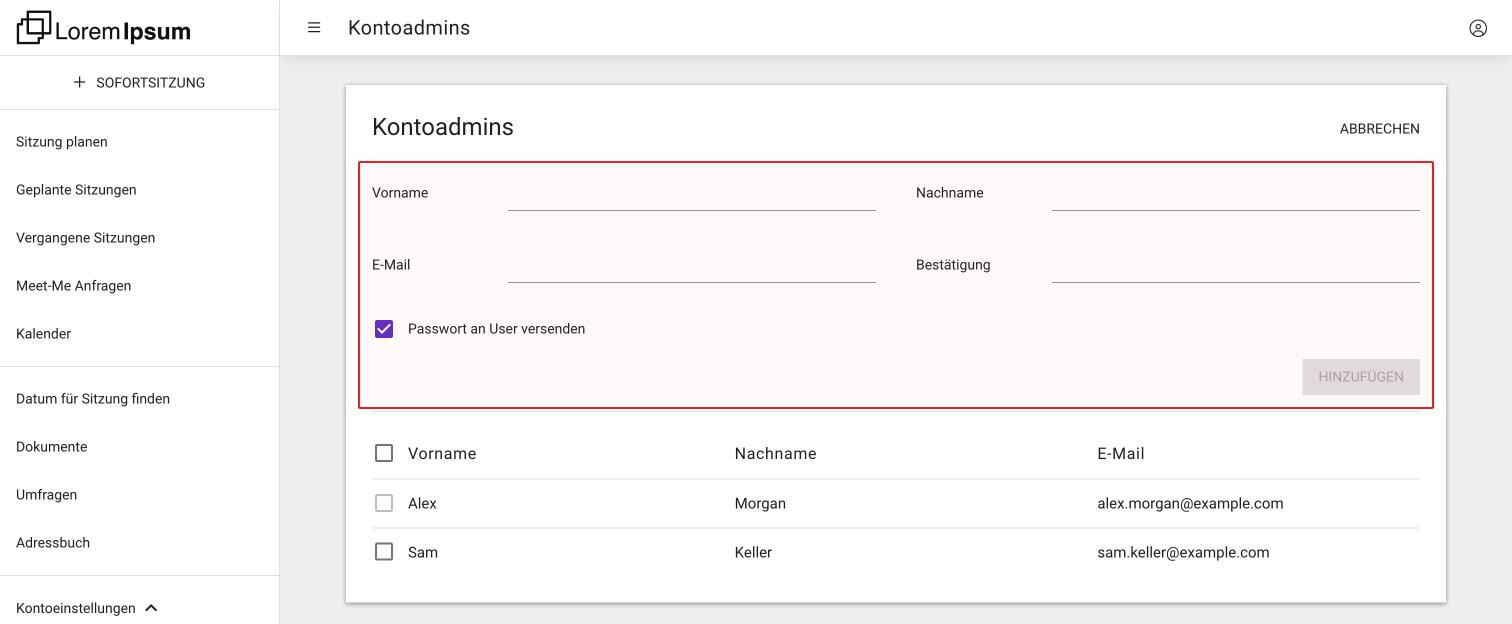
Task: Open the user account icon
Action: (x=1478, y=28)
